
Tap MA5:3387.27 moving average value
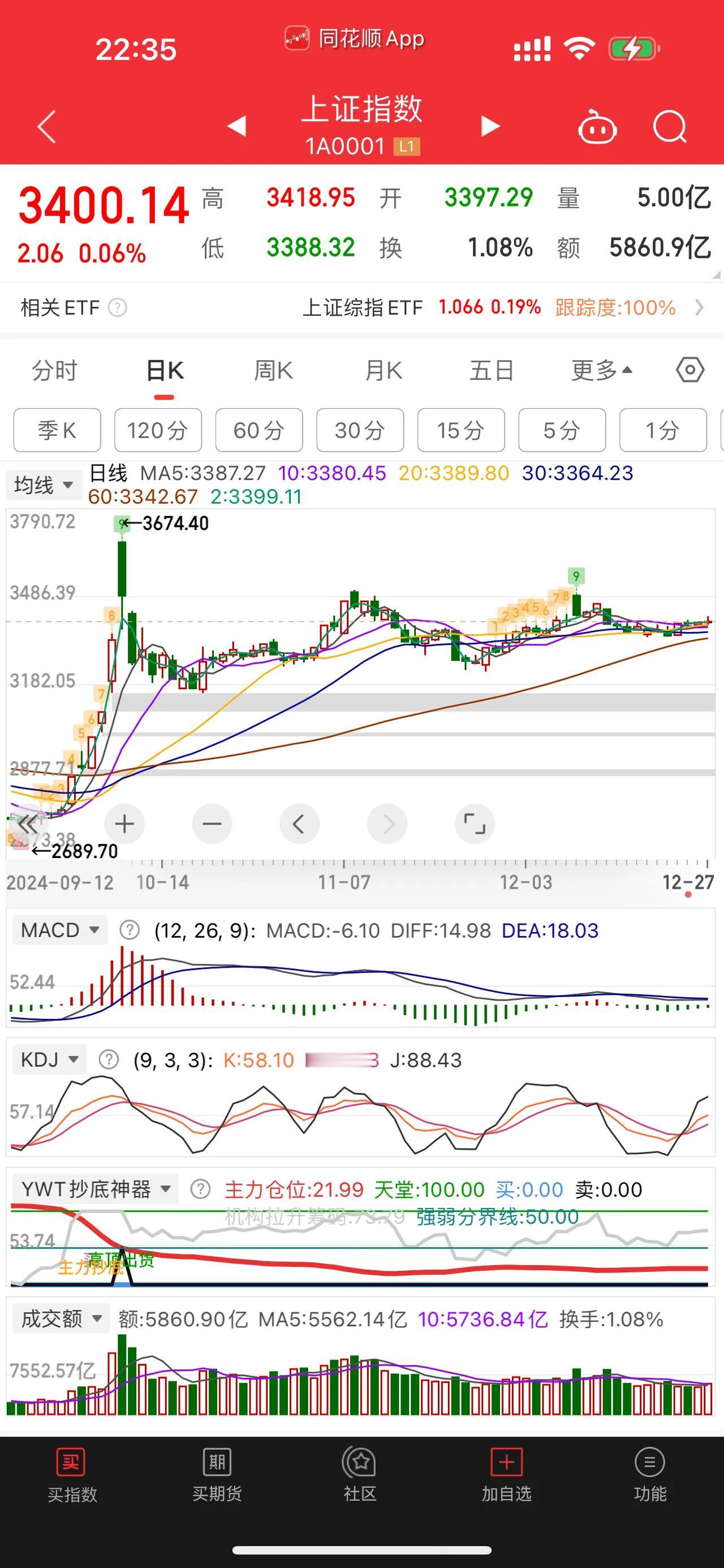pos(202,473)
